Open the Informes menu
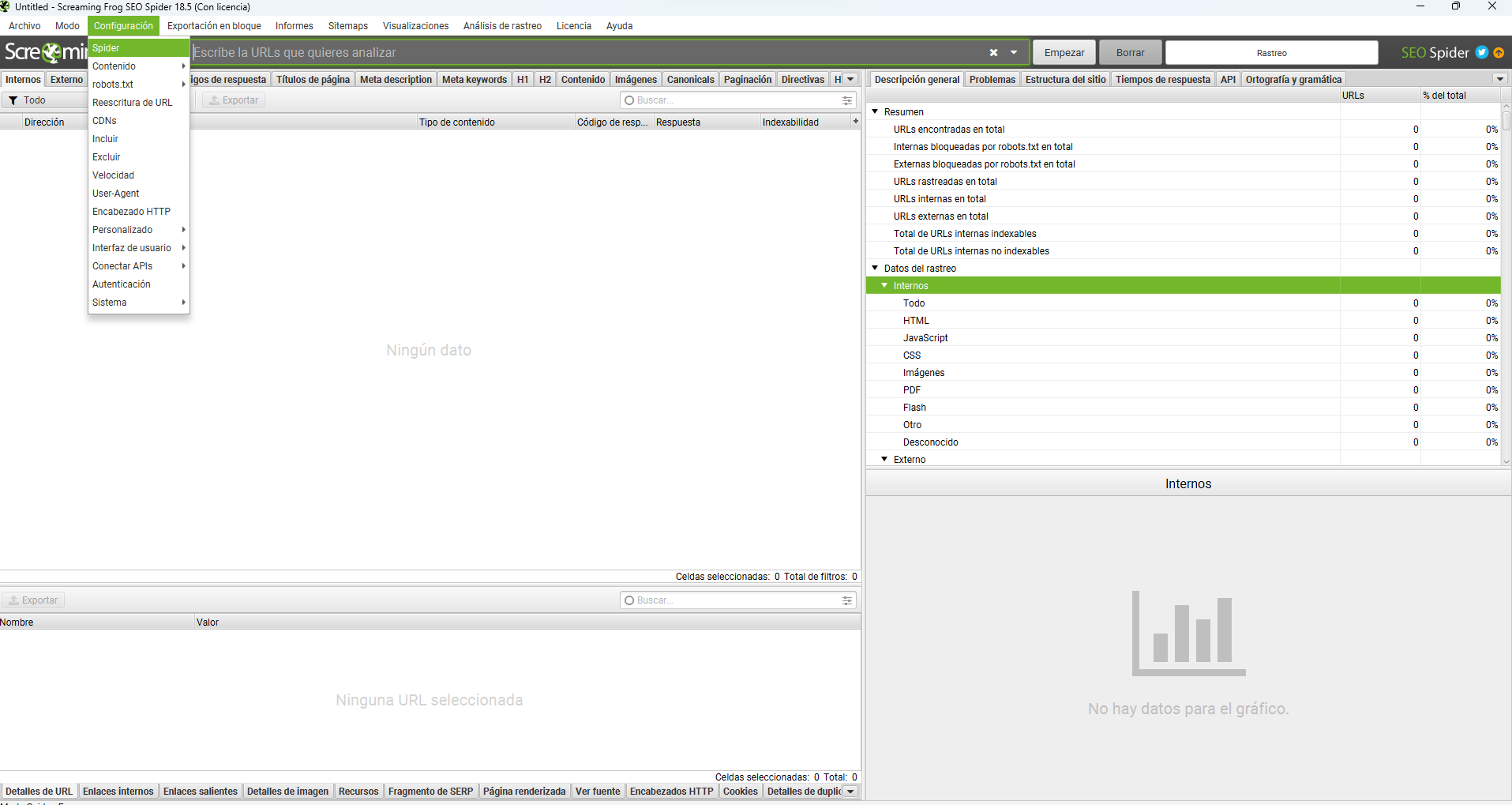Screen dimensions: 1512x805 [295, 26]
